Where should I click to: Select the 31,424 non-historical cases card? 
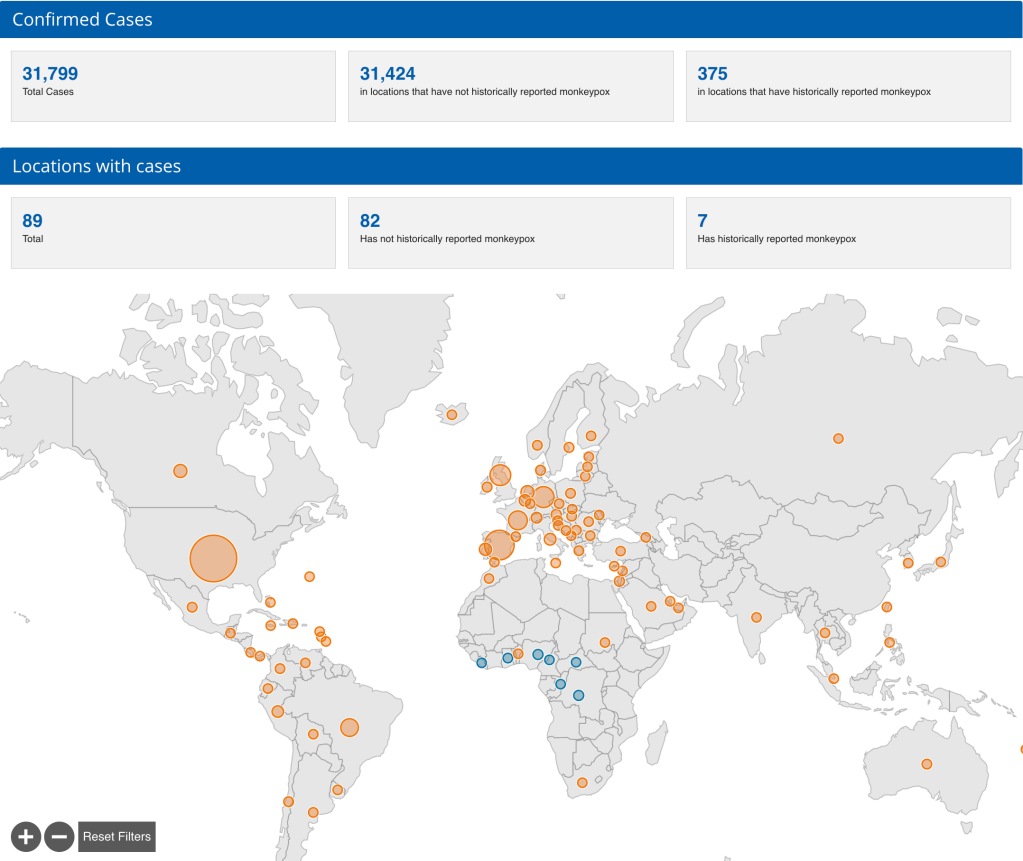[510, 86]
